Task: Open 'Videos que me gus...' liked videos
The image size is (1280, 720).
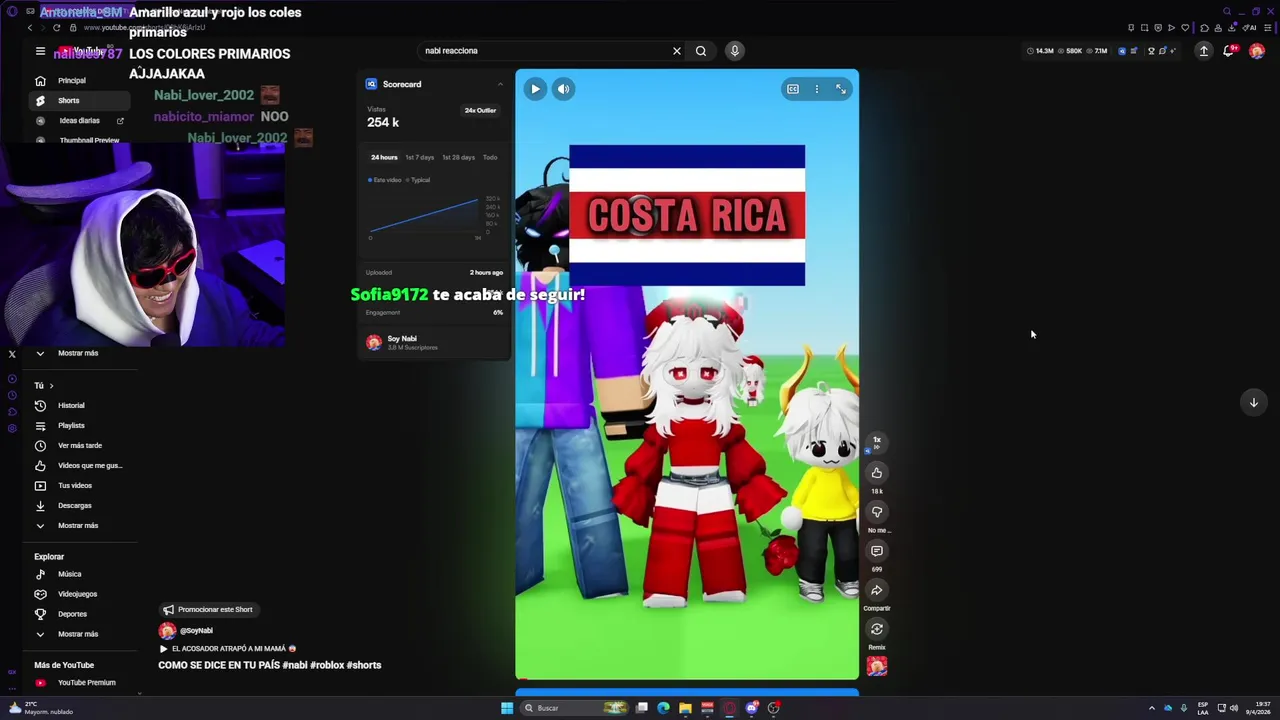Action: tap(80, 465)
